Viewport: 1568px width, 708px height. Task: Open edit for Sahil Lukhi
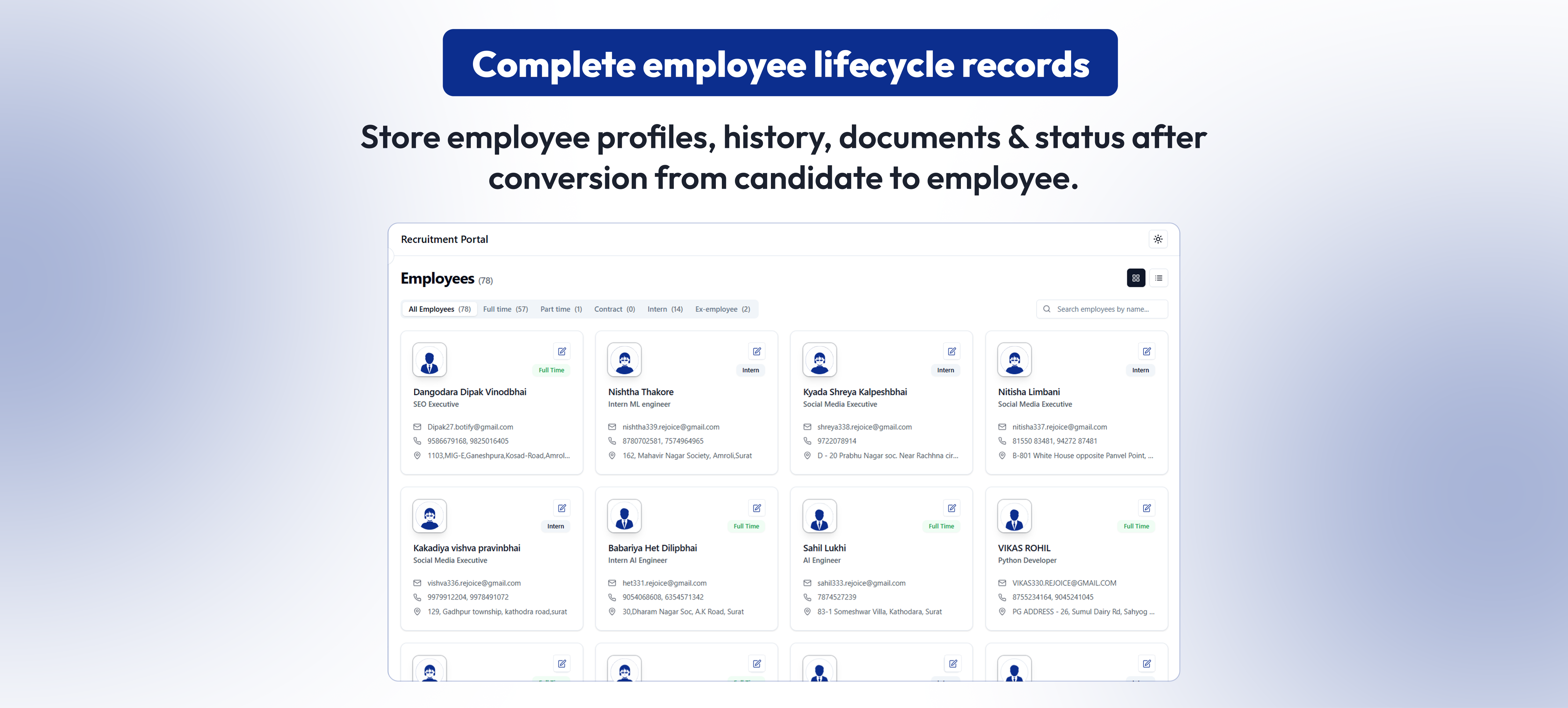951,508
